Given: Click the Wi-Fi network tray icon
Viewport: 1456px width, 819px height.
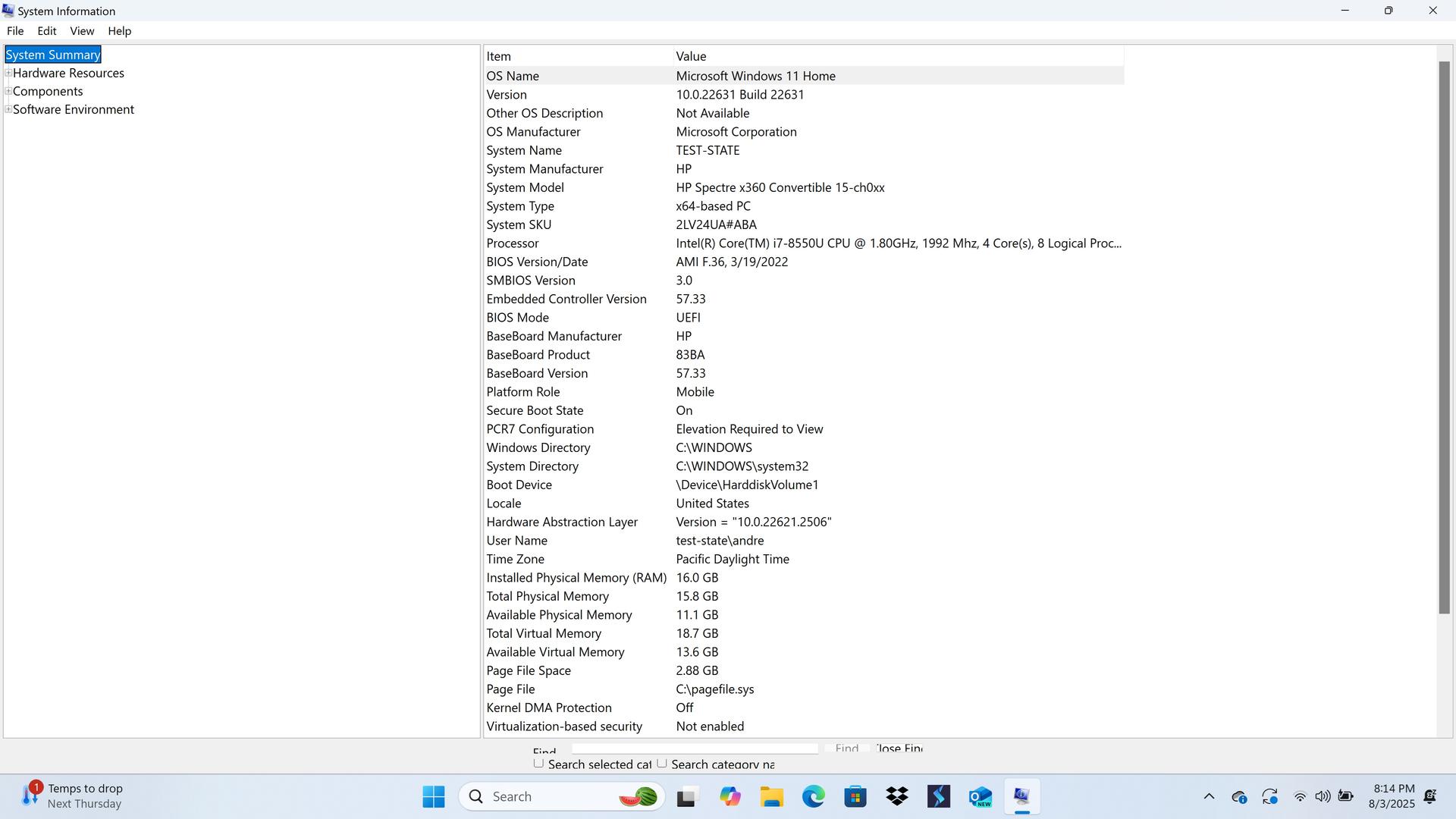Looking at the screenshot, I should click(1300, 796).
